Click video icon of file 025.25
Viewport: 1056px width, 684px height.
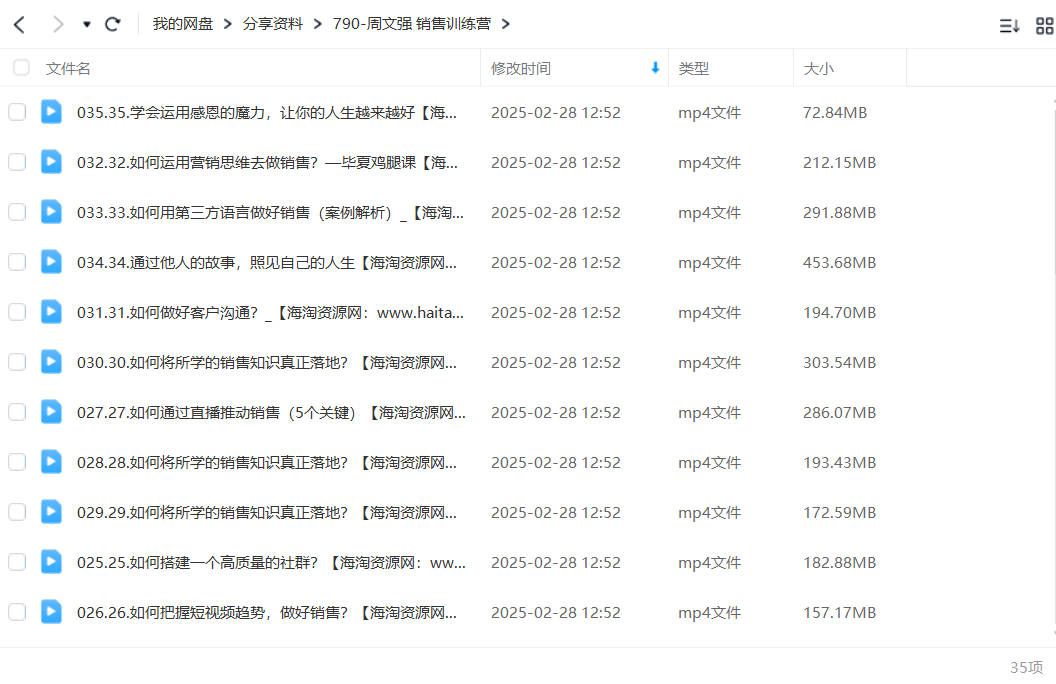tap(51, 562)
